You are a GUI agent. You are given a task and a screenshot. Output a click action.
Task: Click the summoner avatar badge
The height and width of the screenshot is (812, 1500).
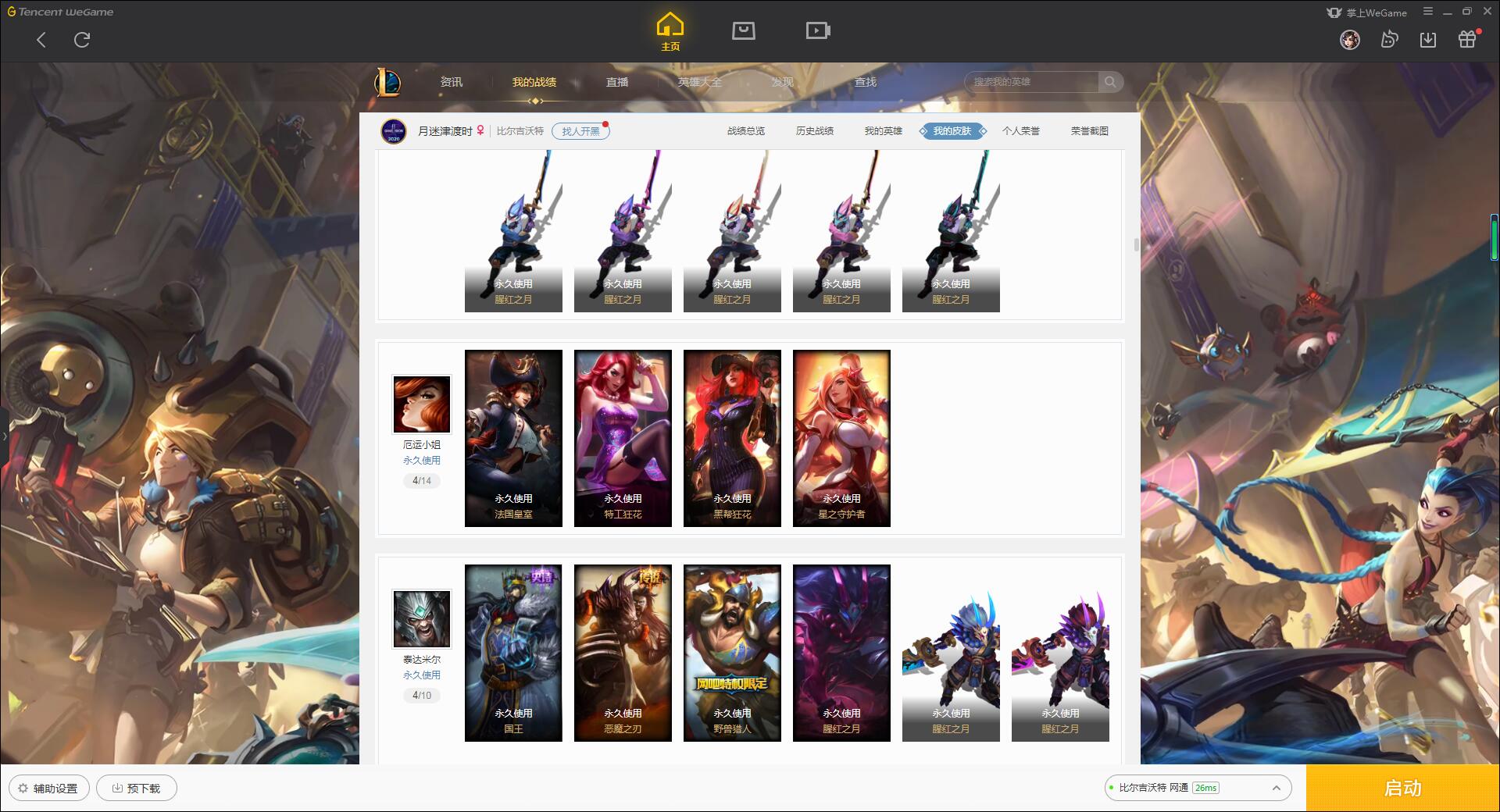(394, 131)
